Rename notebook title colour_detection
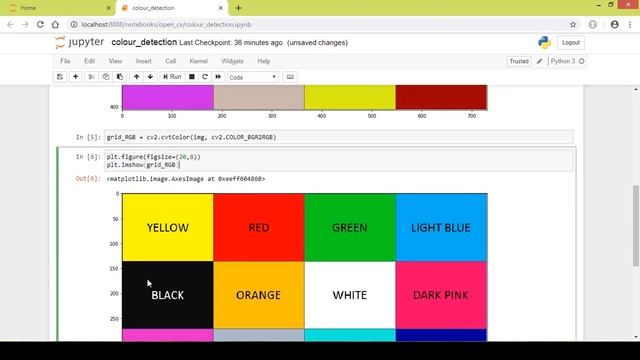This screenshot has width=640, height=360. click(144, 42)
